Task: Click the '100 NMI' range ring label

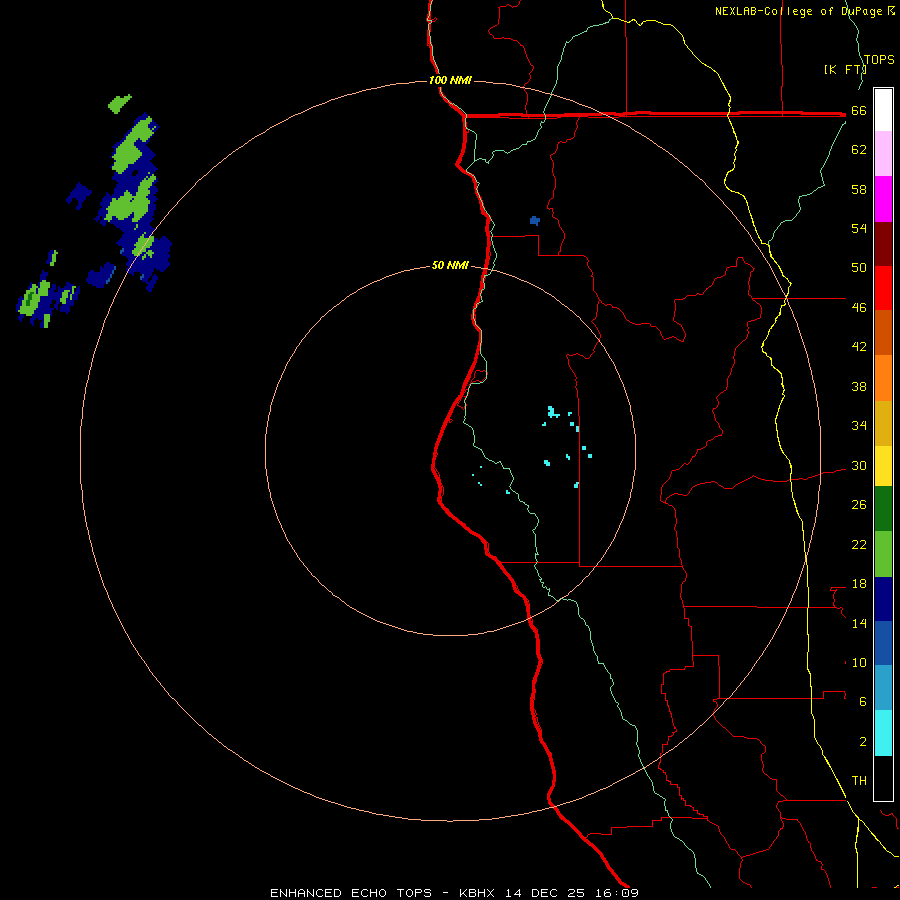Action: 450,80
